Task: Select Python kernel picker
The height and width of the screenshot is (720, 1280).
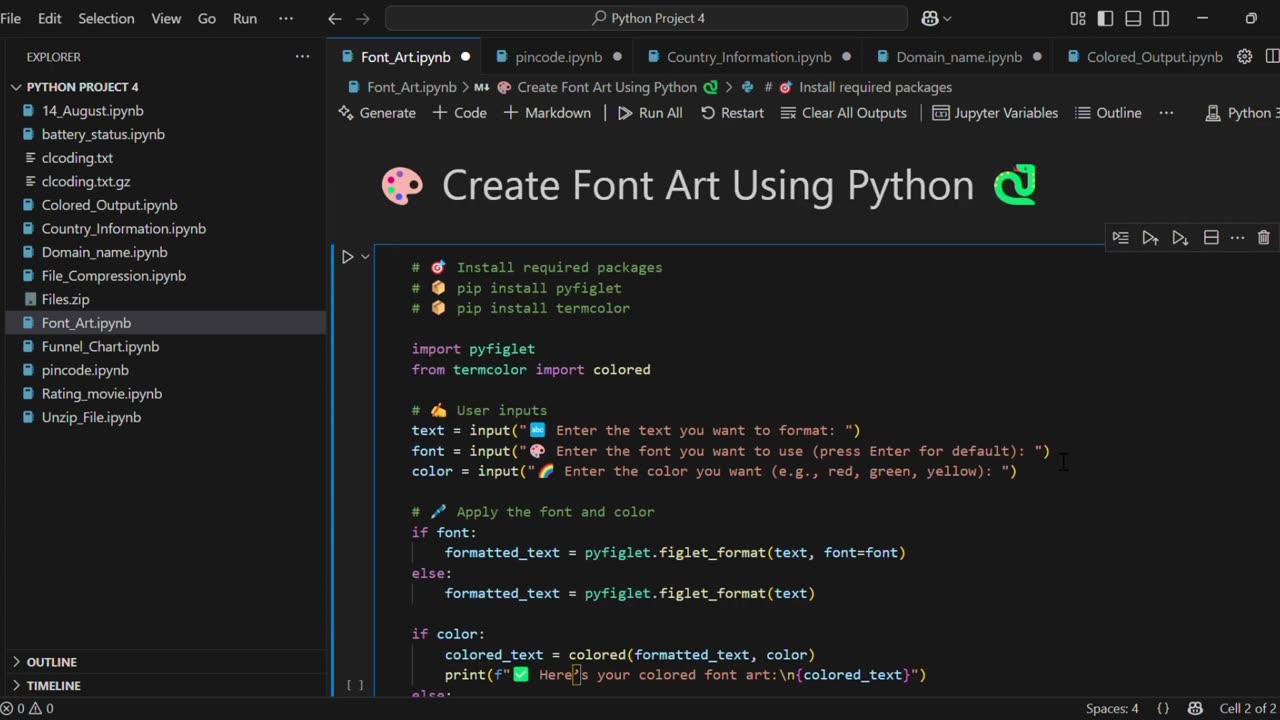Action: tap(1243, 113)
